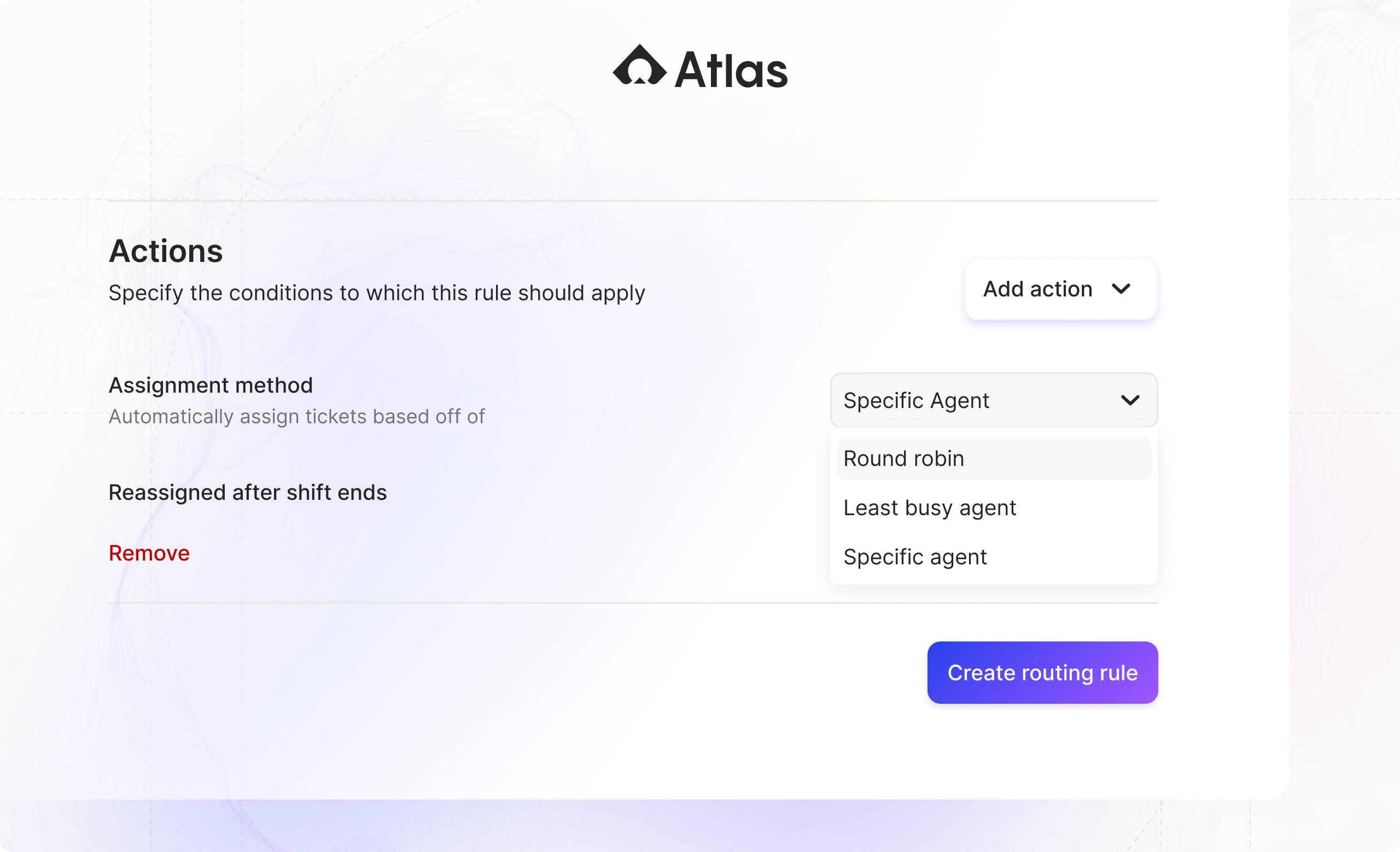The width and height of the screenshot is (1400, 852).
Task: Select Round robin assignment option
Action: pyautogui.click(x=994, y=458)
